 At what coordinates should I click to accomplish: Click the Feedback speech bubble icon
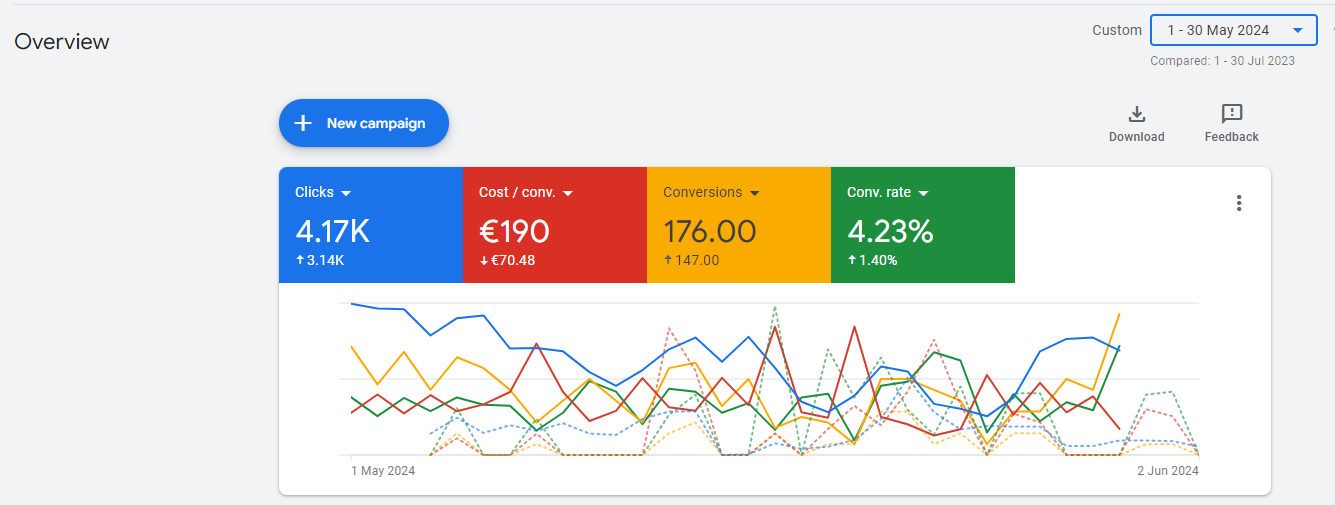[x=1231, y=114]
